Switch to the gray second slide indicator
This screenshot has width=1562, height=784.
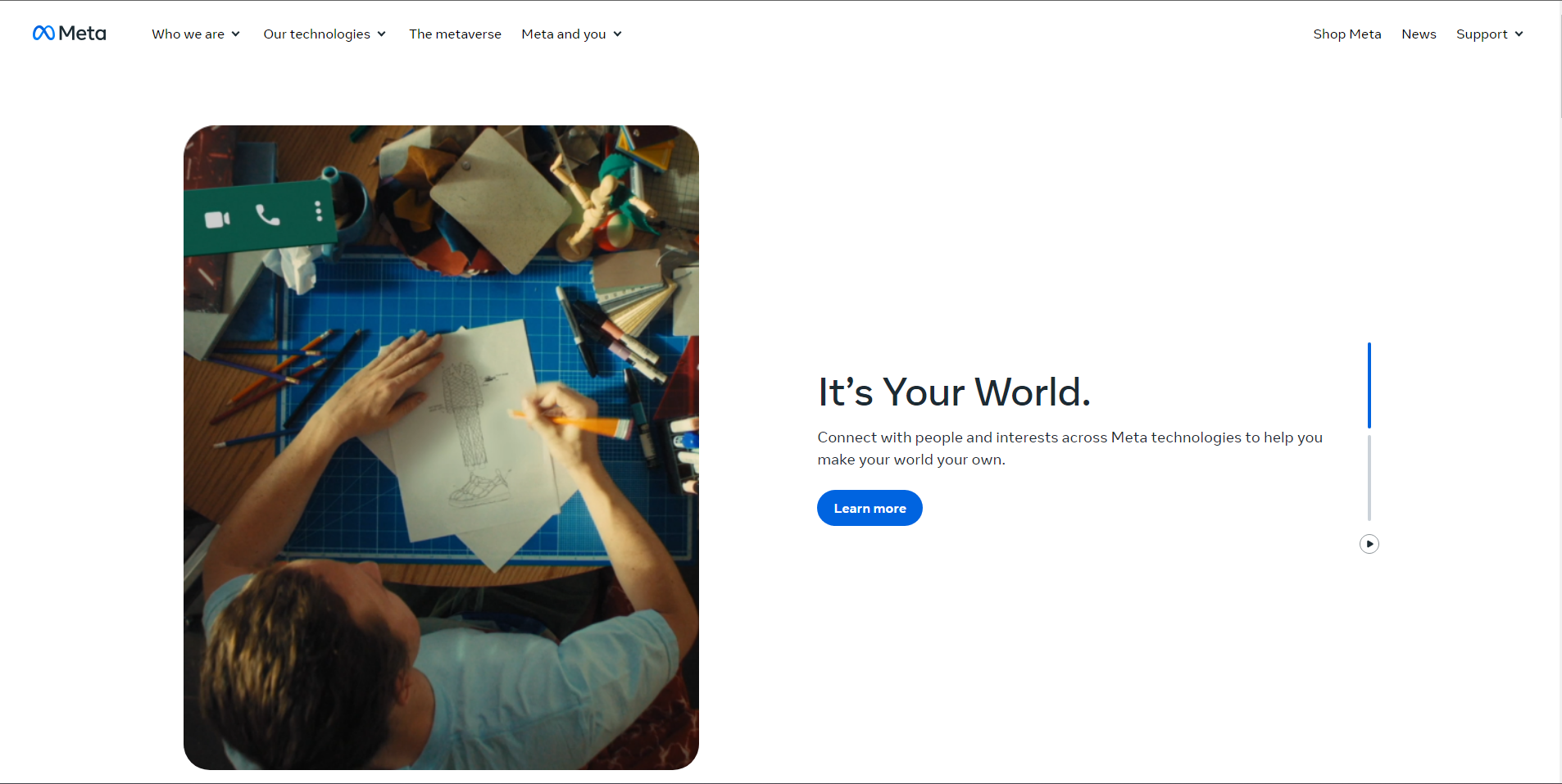click(1369, 478)
